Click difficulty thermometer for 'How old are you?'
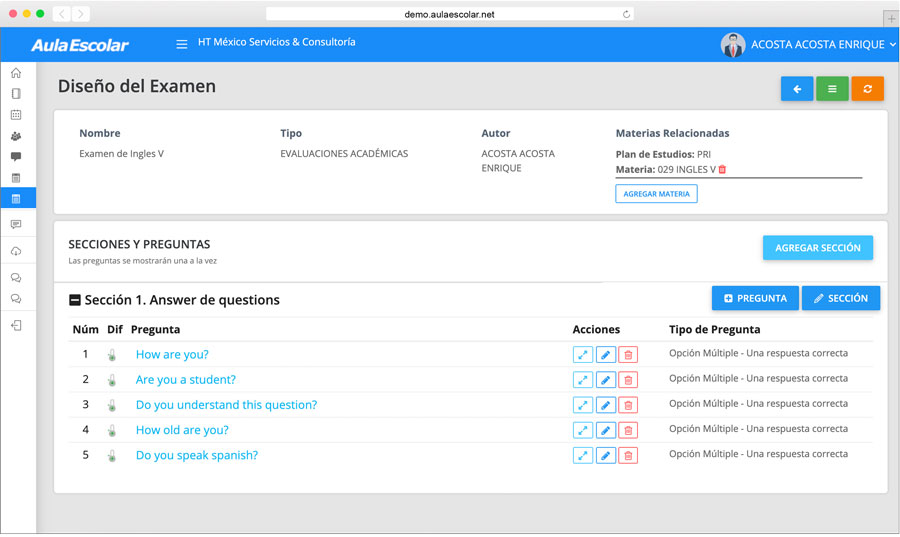This screenshot has width=900, height=537. (112, 431)
